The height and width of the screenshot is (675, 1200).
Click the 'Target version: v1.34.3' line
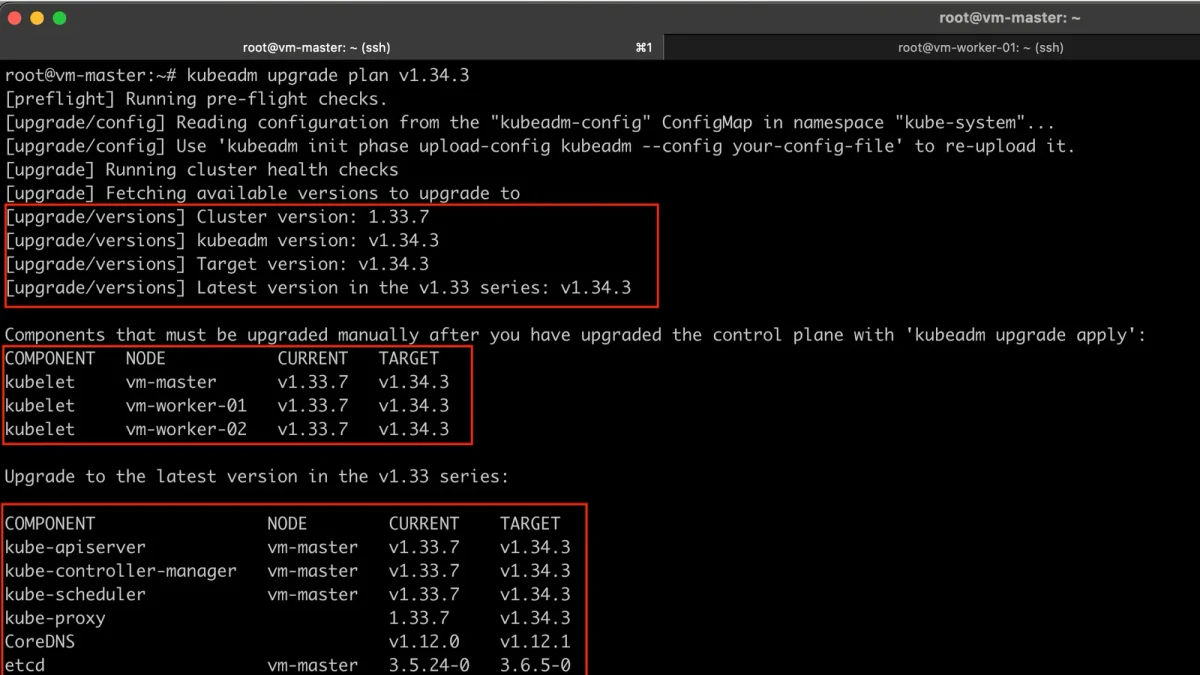[x=217, y=264]
